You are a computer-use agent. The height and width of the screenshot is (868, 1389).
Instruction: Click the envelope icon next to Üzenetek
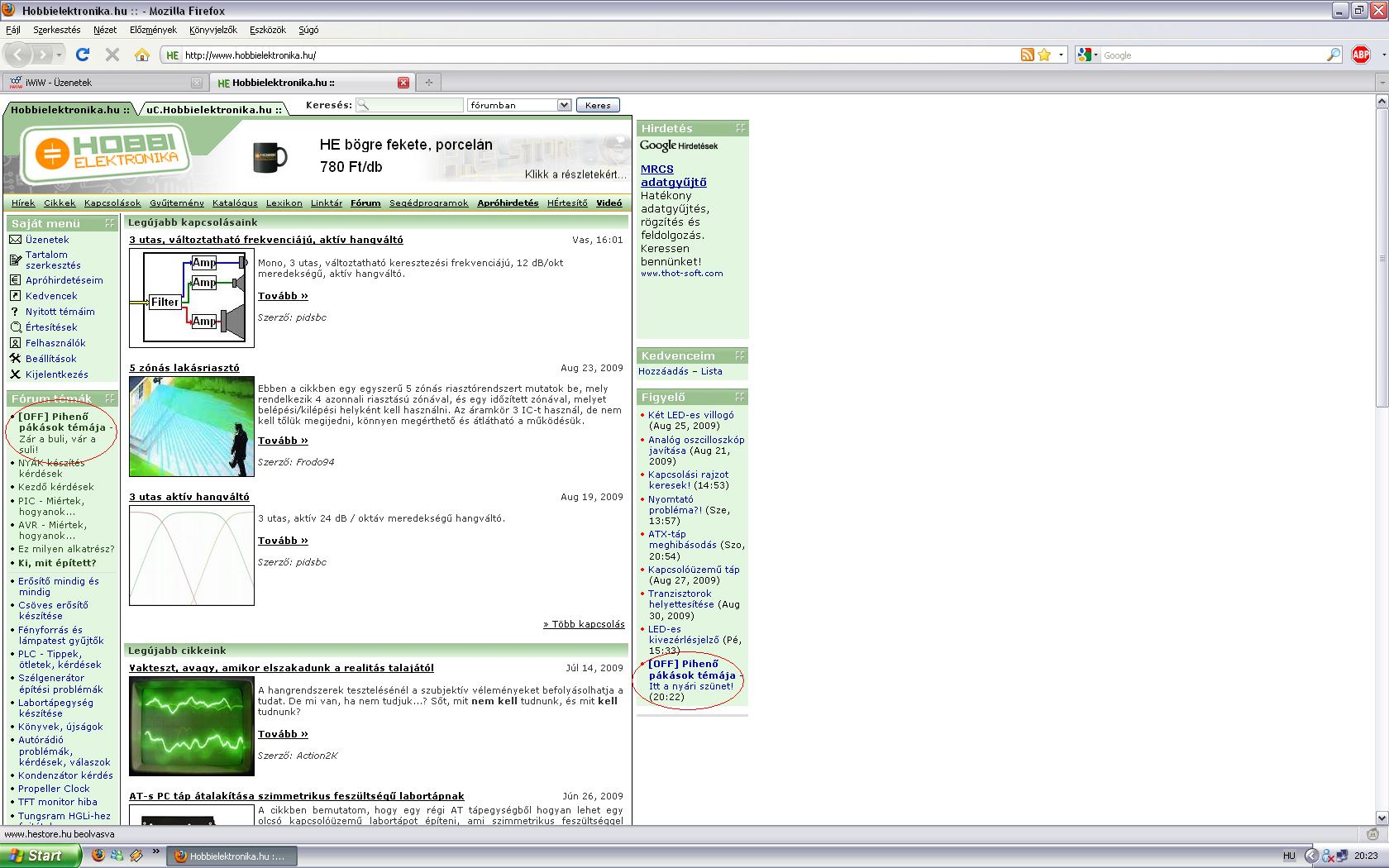pos(15,240)
